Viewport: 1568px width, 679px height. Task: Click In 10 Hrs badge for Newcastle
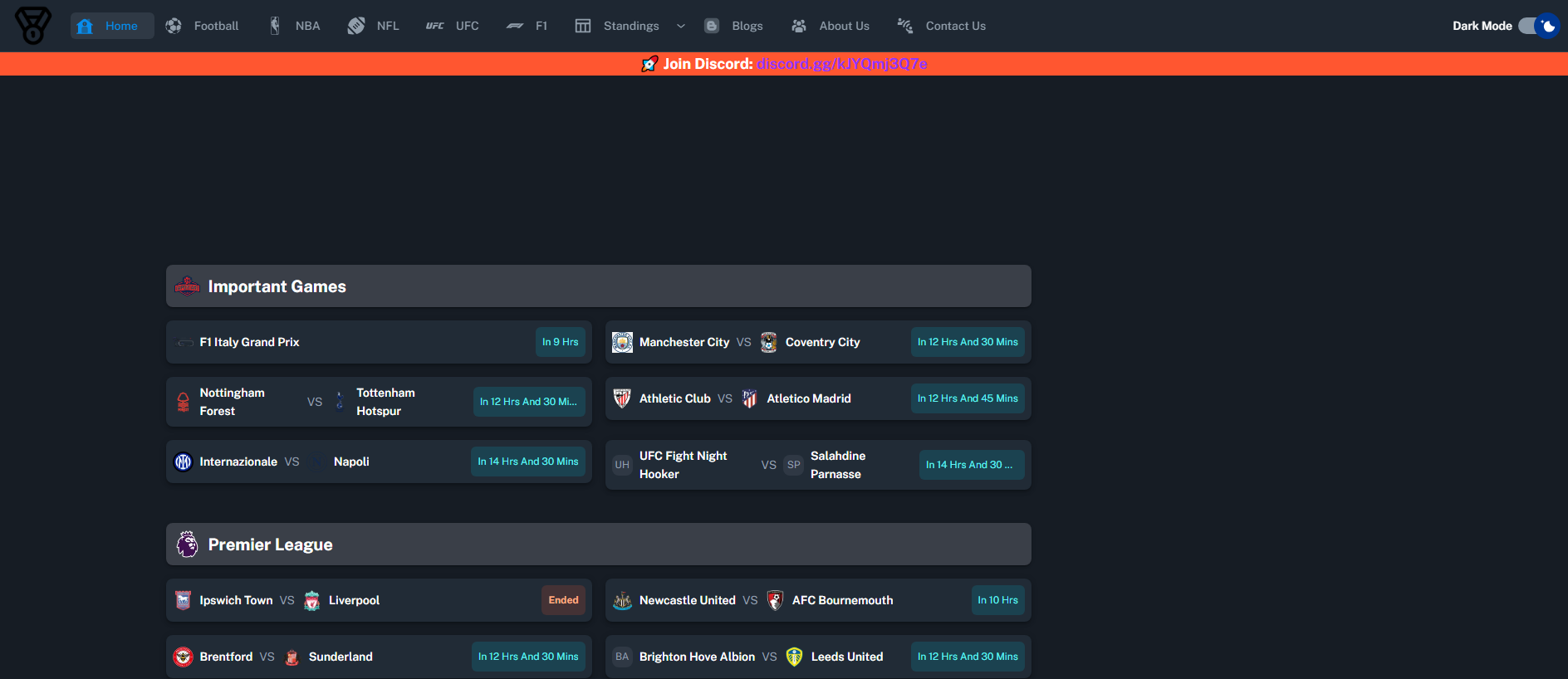coord(997,600)
